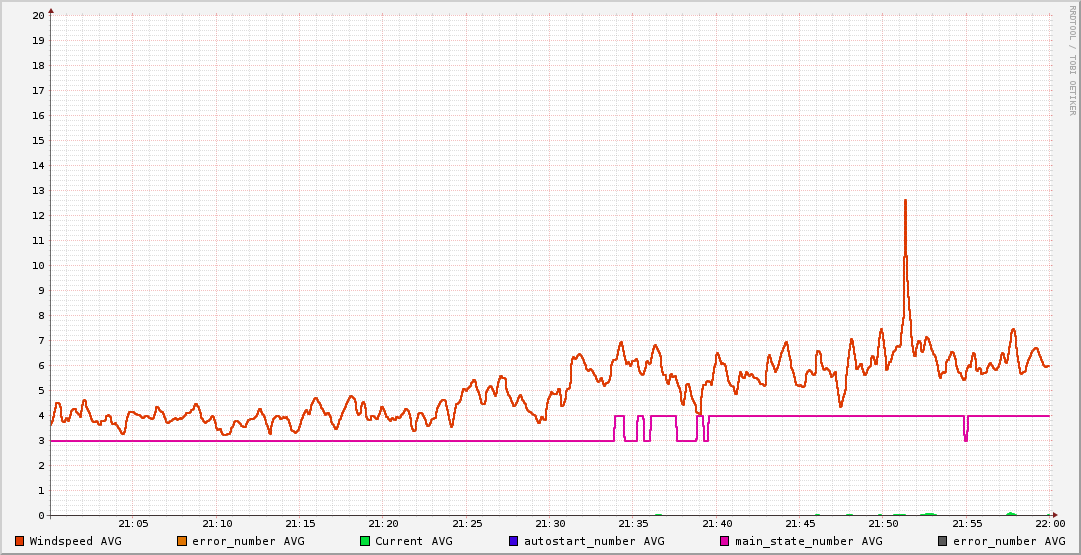
Task: Select the magenta main_state_number AVG legend swatch
Action: click(x=725, y=541)
